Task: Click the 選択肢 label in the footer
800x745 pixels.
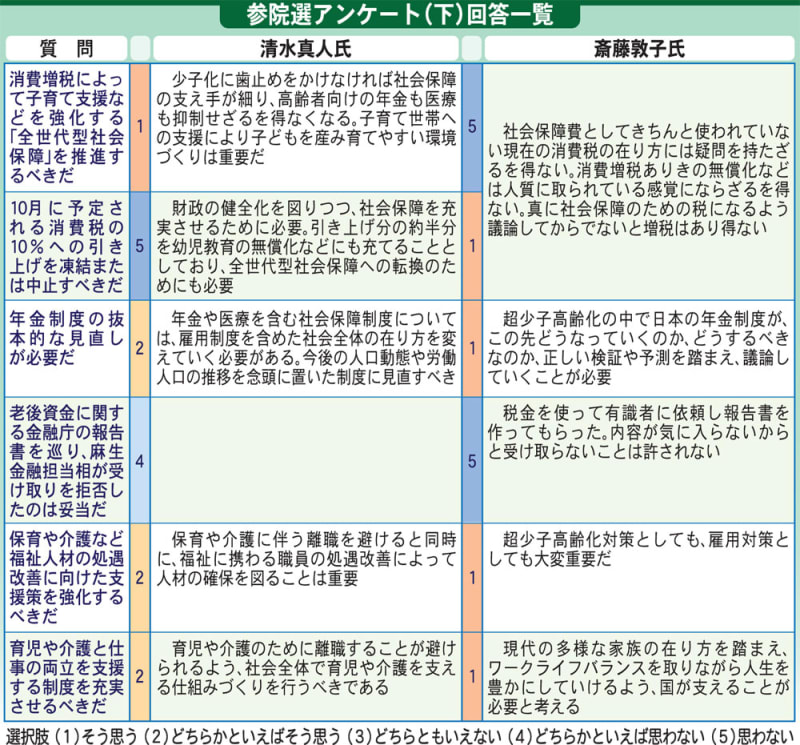Action: tap(28, 735)
